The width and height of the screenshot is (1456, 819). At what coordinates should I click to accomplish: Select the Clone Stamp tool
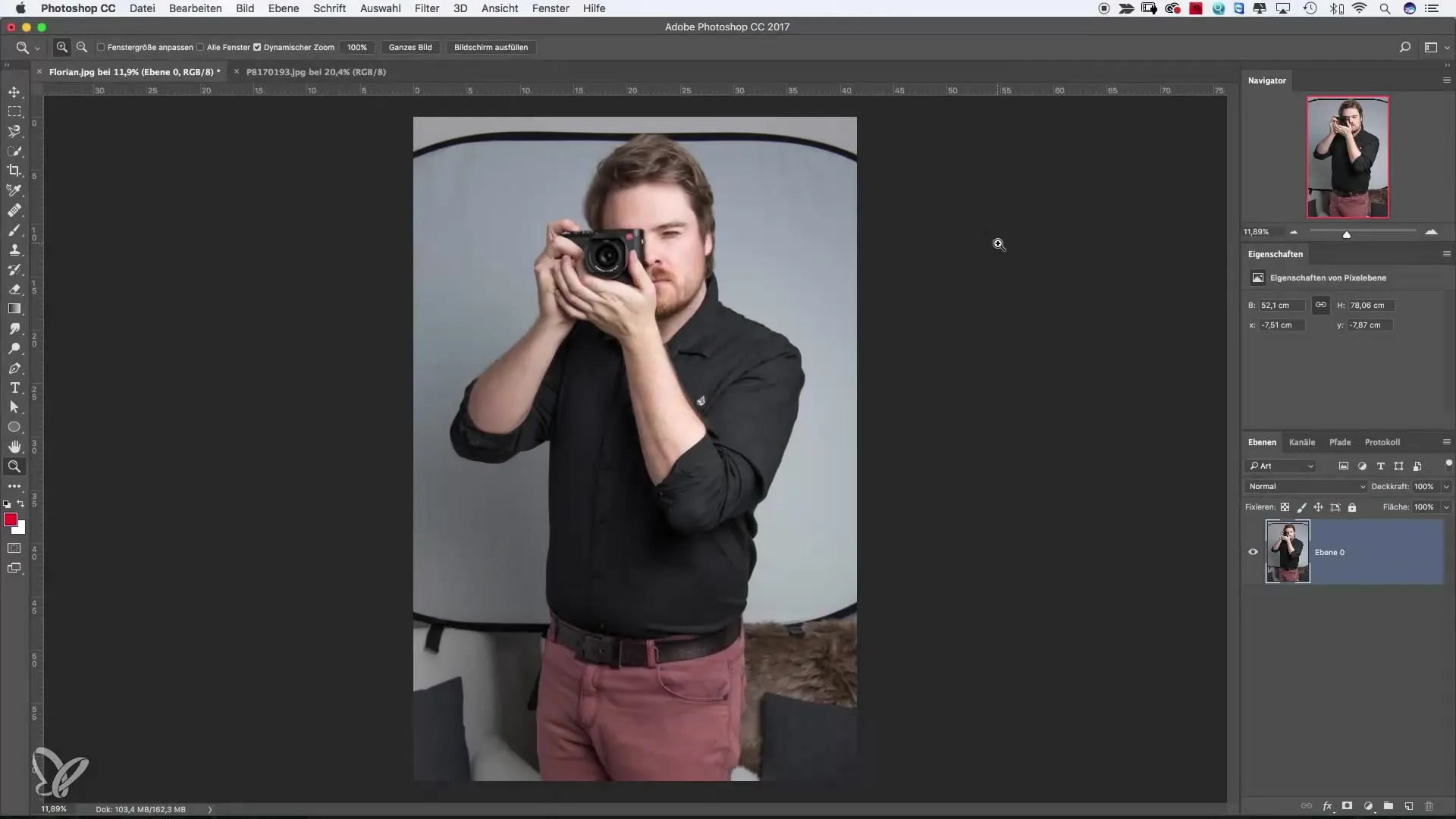pyautogui.click(x=14, y=249)
